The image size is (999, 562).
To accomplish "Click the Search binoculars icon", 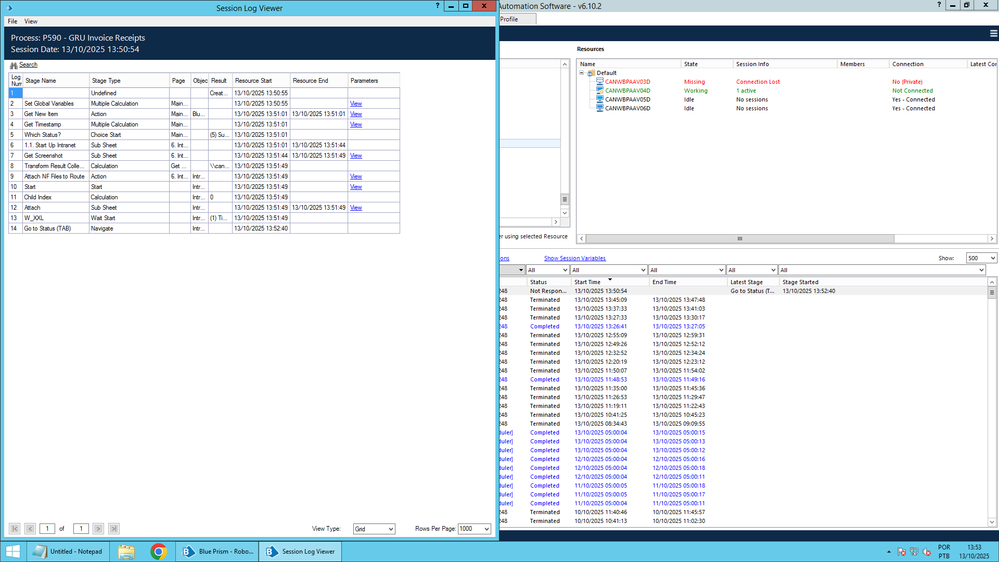I will [14, 65].
